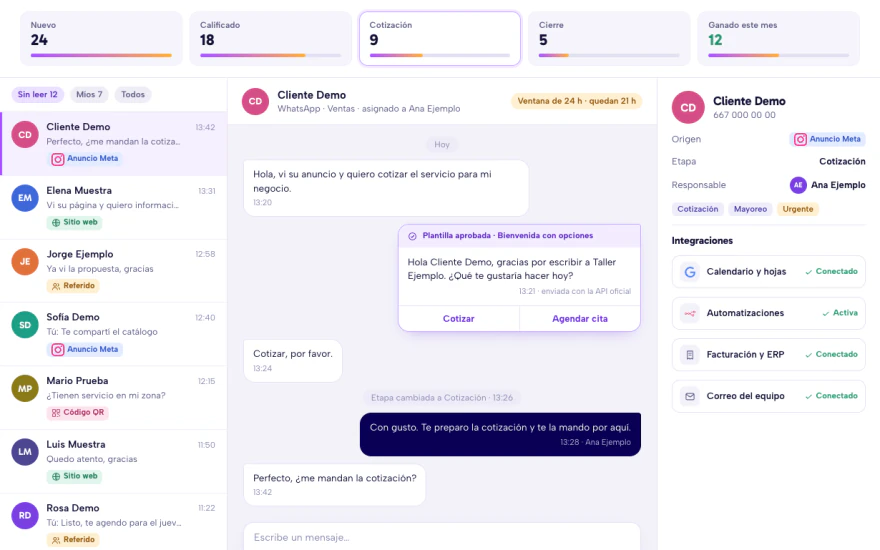
Task: Click Mario Prueba's MP avatar
Action: click(x=25, y=388)
